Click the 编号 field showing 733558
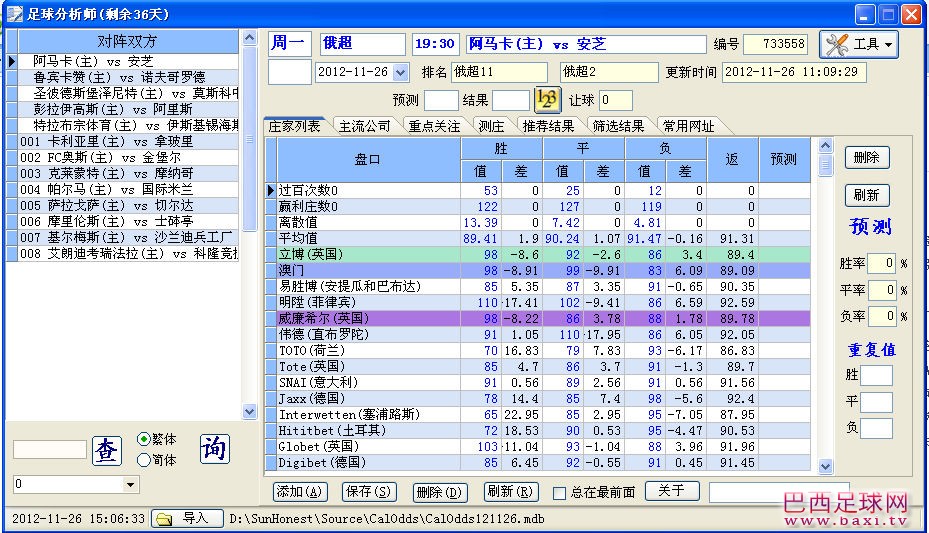The width and height of the screenshot is (929, 533). tap(778, 44)
